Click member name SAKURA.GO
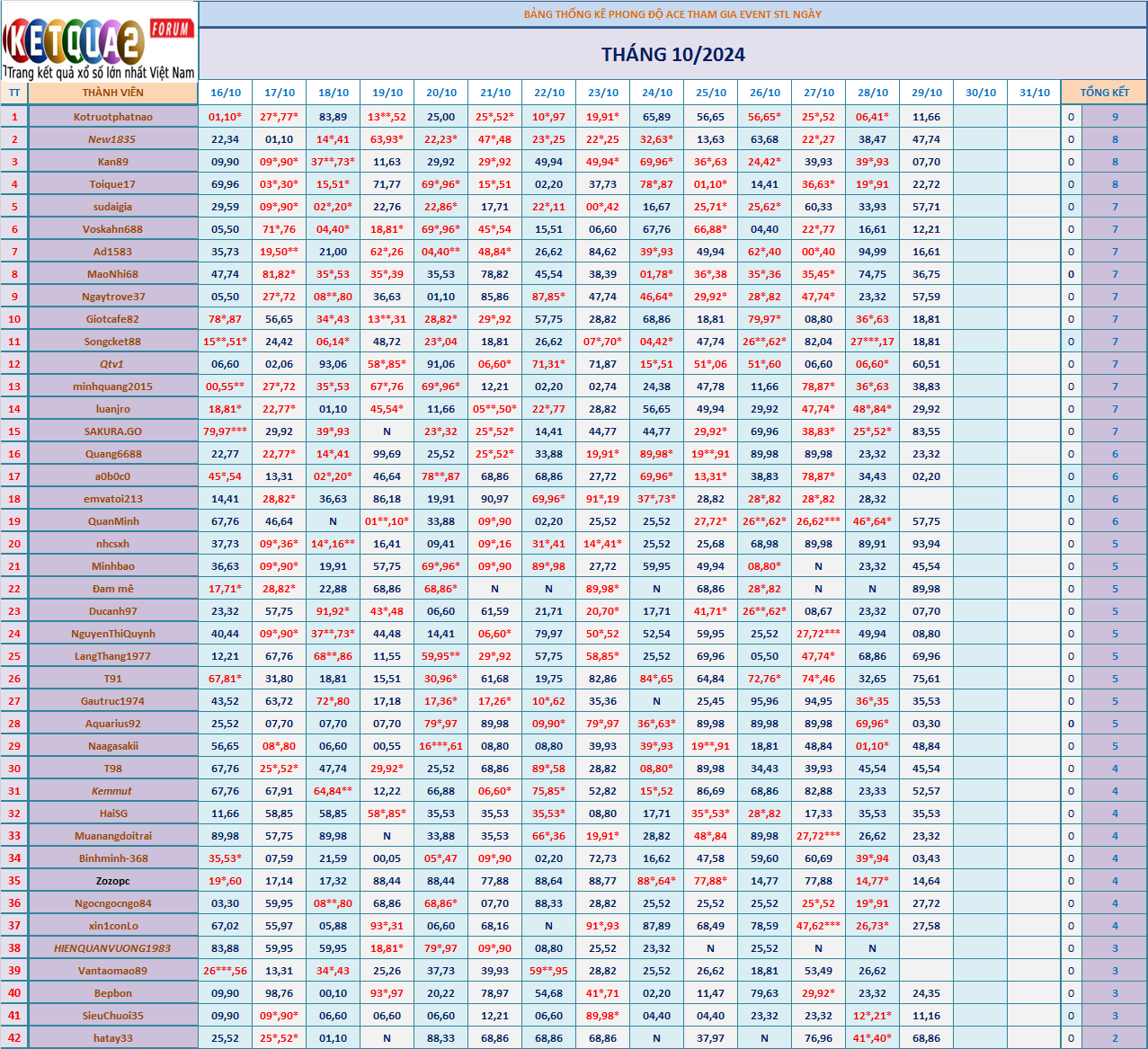The width and height of the screenshot is (1148, 1049). (x=112, y=431)
